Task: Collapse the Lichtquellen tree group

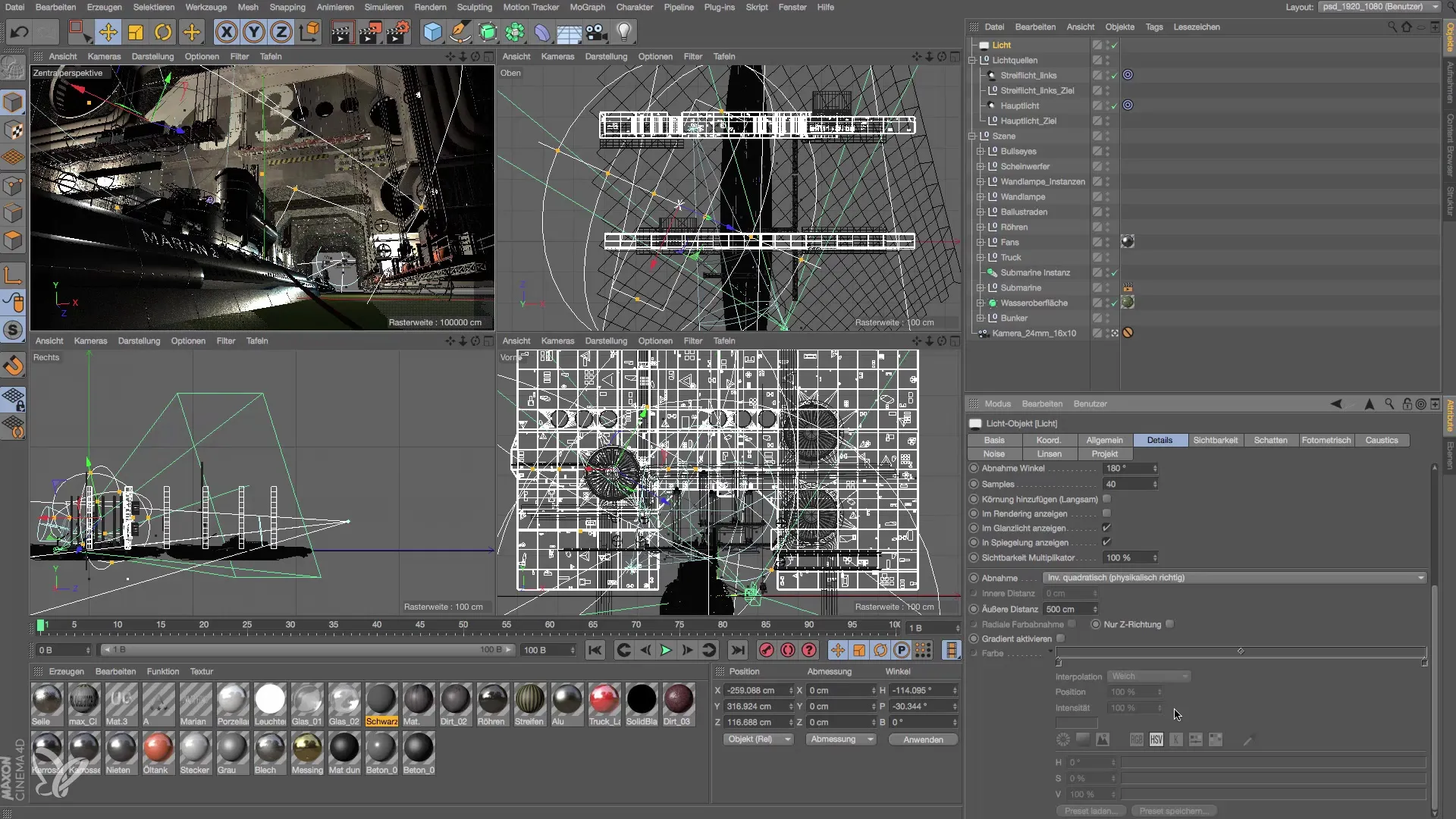Action: point(972,60)
